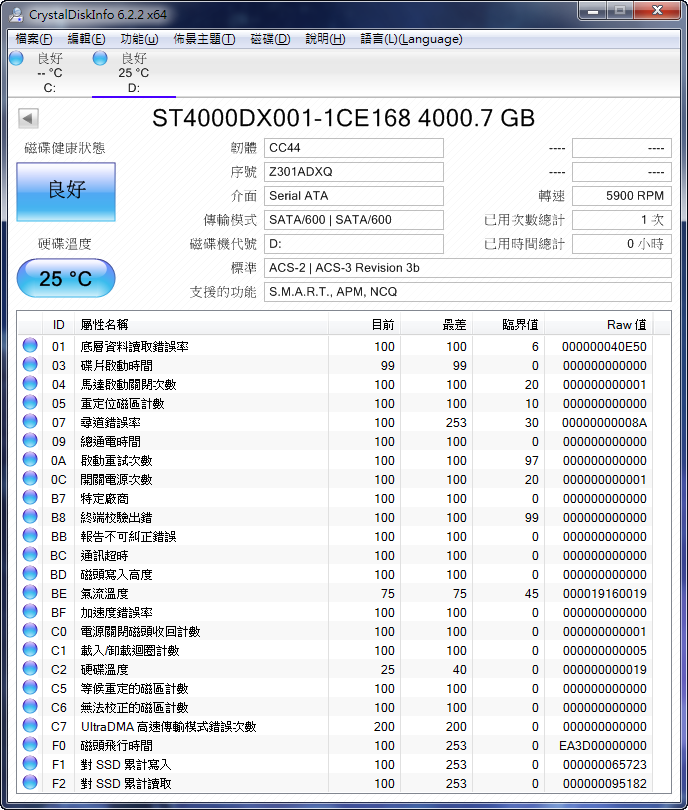The width and height of the screenshot is (688, 810).
Task: Click the 目前 column header
Action: 364,325
